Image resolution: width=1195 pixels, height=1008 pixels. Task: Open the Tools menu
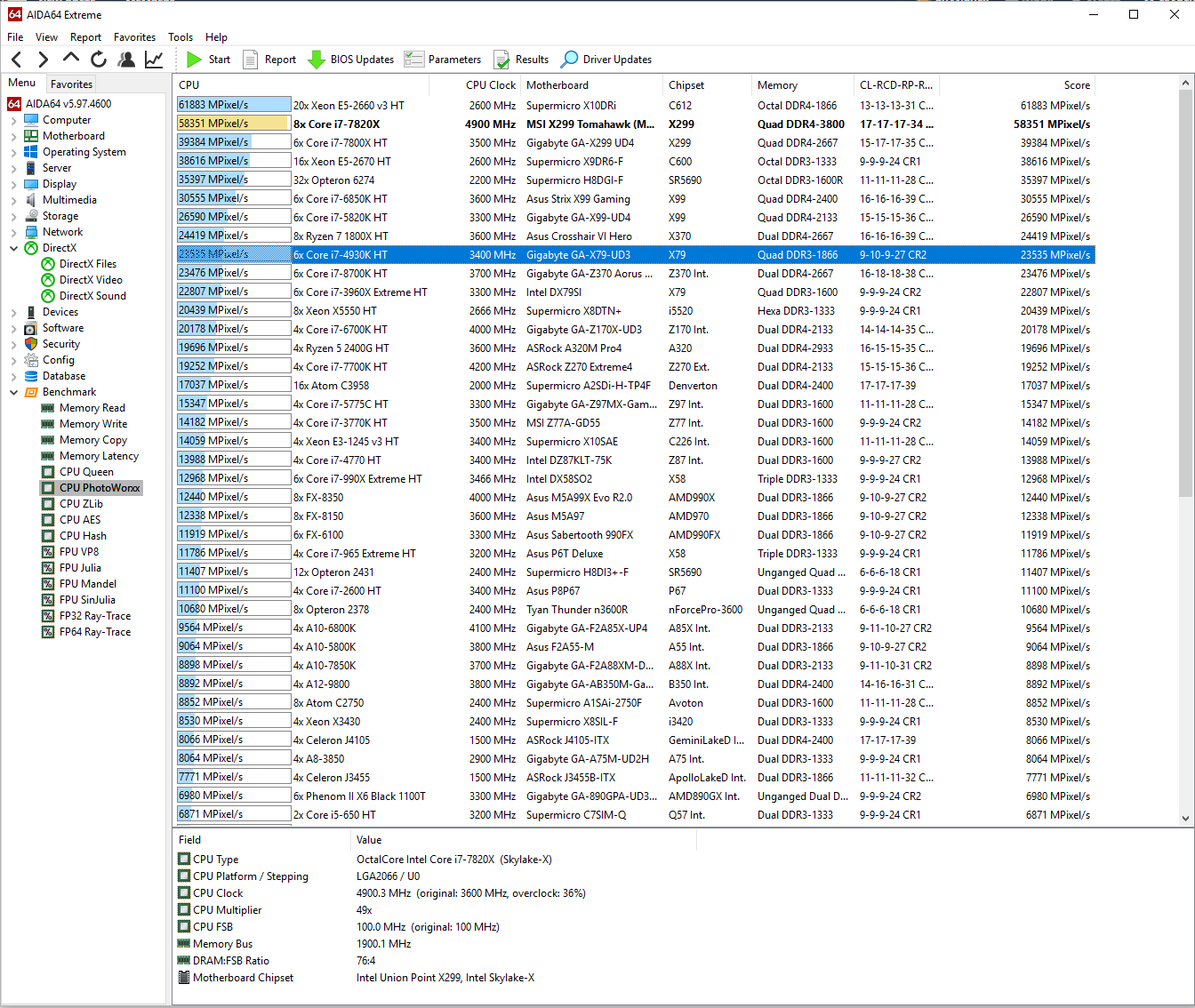pos(180,37)
